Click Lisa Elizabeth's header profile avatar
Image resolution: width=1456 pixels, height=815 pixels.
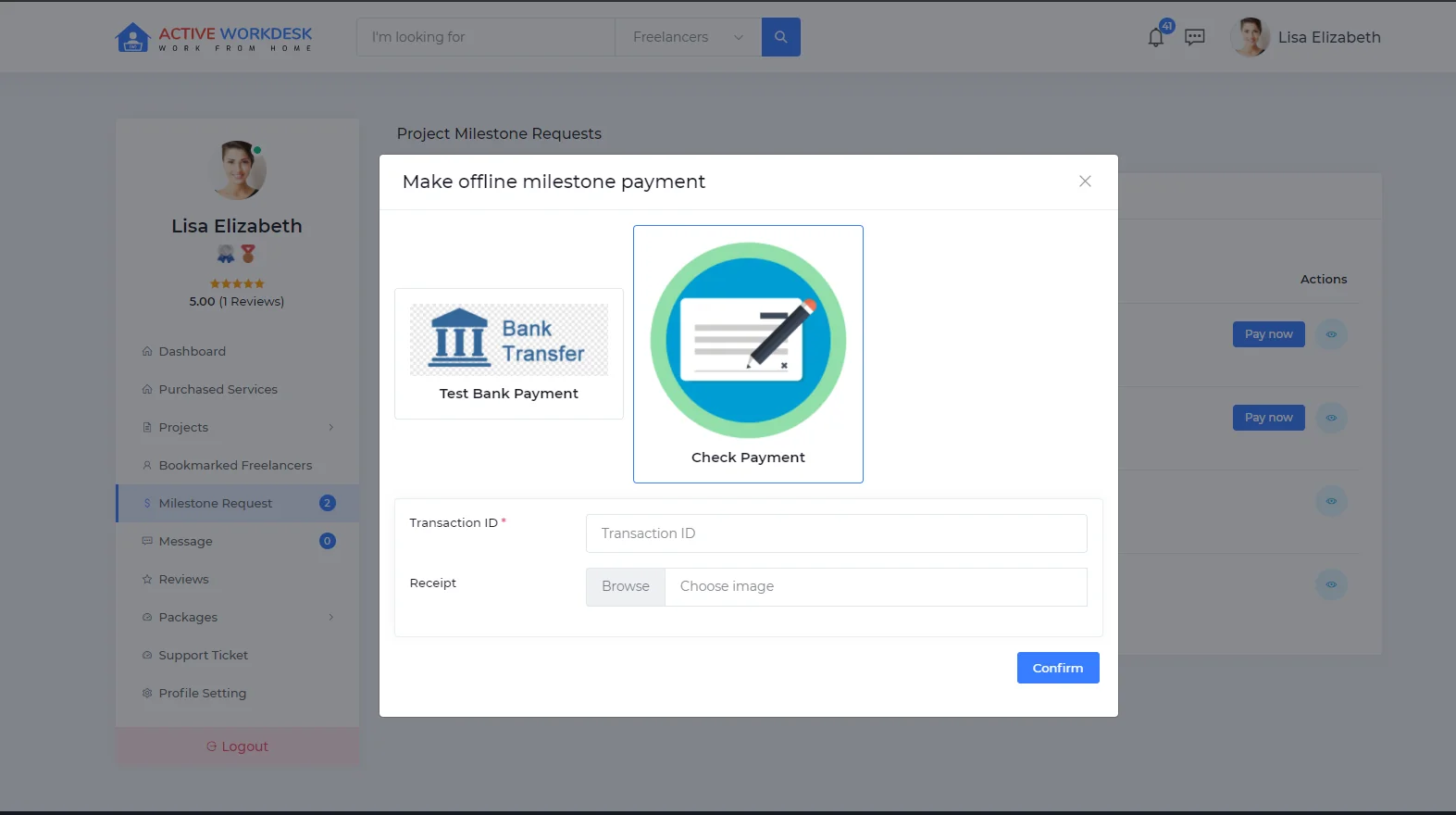tap(1251, 38)
